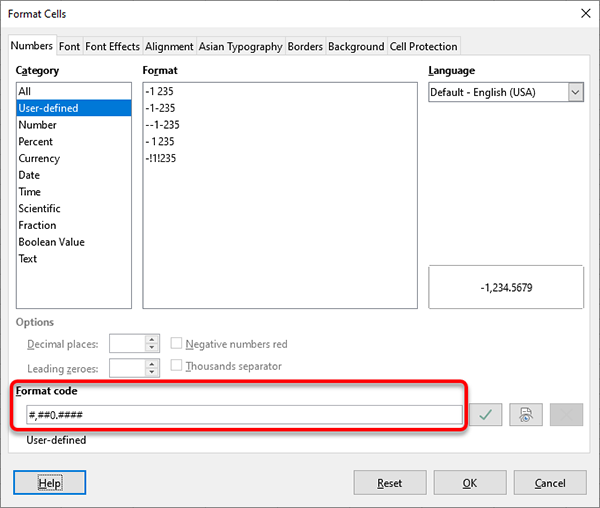
Task: Select format entry -1-235
Action: (280, 108)
